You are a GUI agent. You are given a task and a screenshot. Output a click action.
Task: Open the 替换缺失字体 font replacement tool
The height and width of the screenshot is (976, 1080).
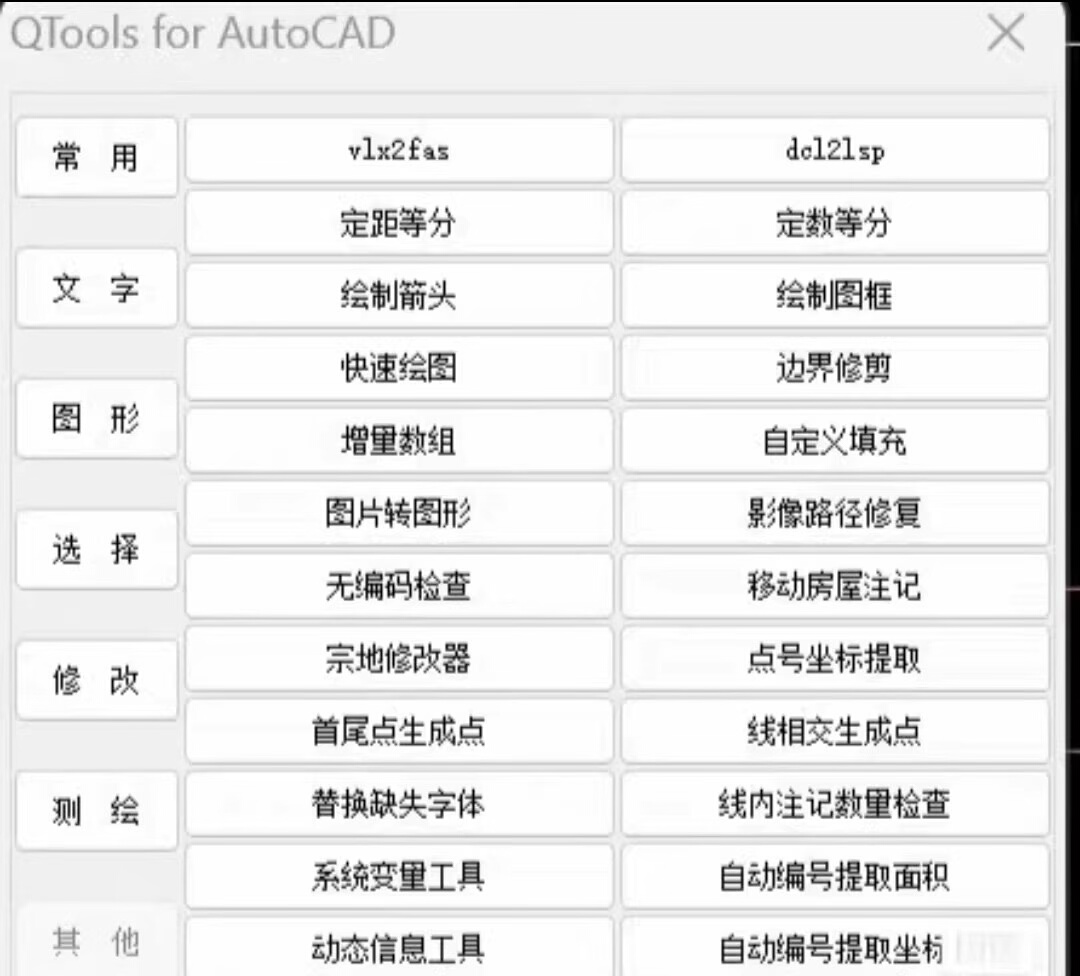[x=398, y=805]
